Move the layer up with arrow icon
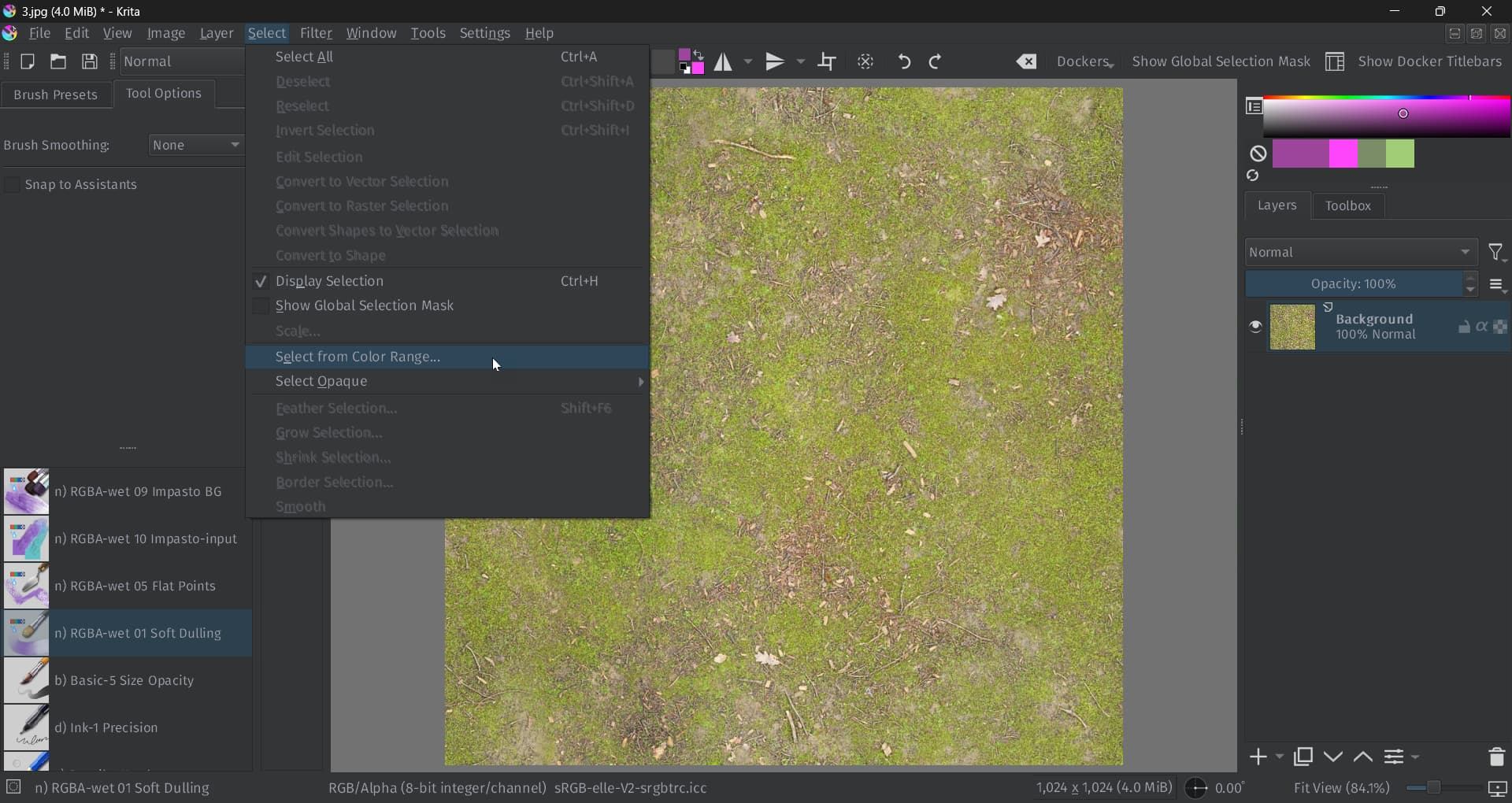Image resolution: width=1512 pixels, height=803 pixels. click(x=1363, y=757)
